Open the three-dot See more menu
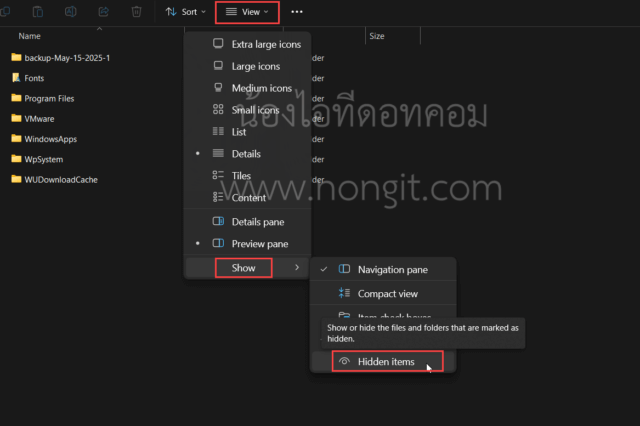 click(297, 12)
